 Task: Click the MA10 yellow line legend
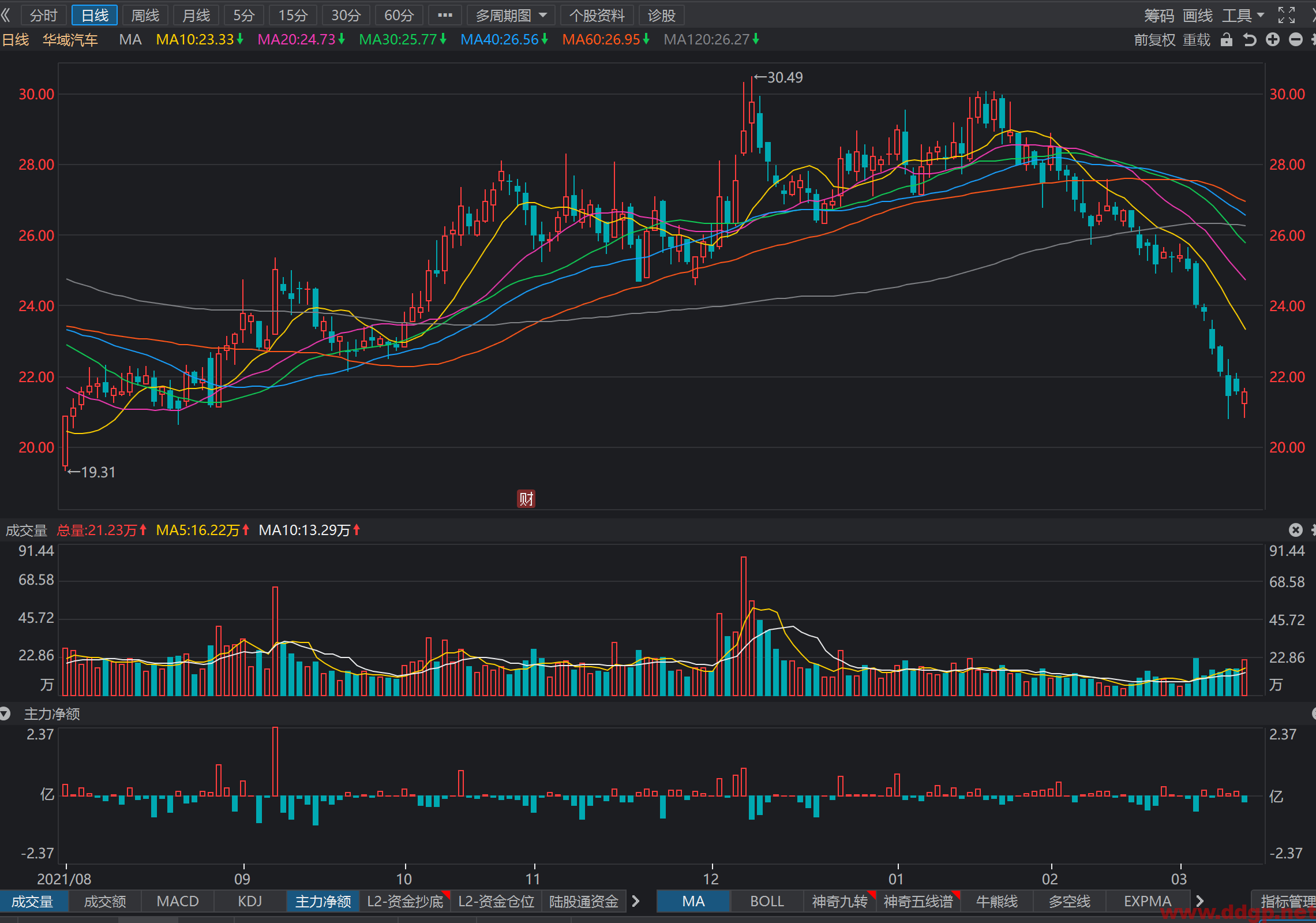tap(200, 40)
